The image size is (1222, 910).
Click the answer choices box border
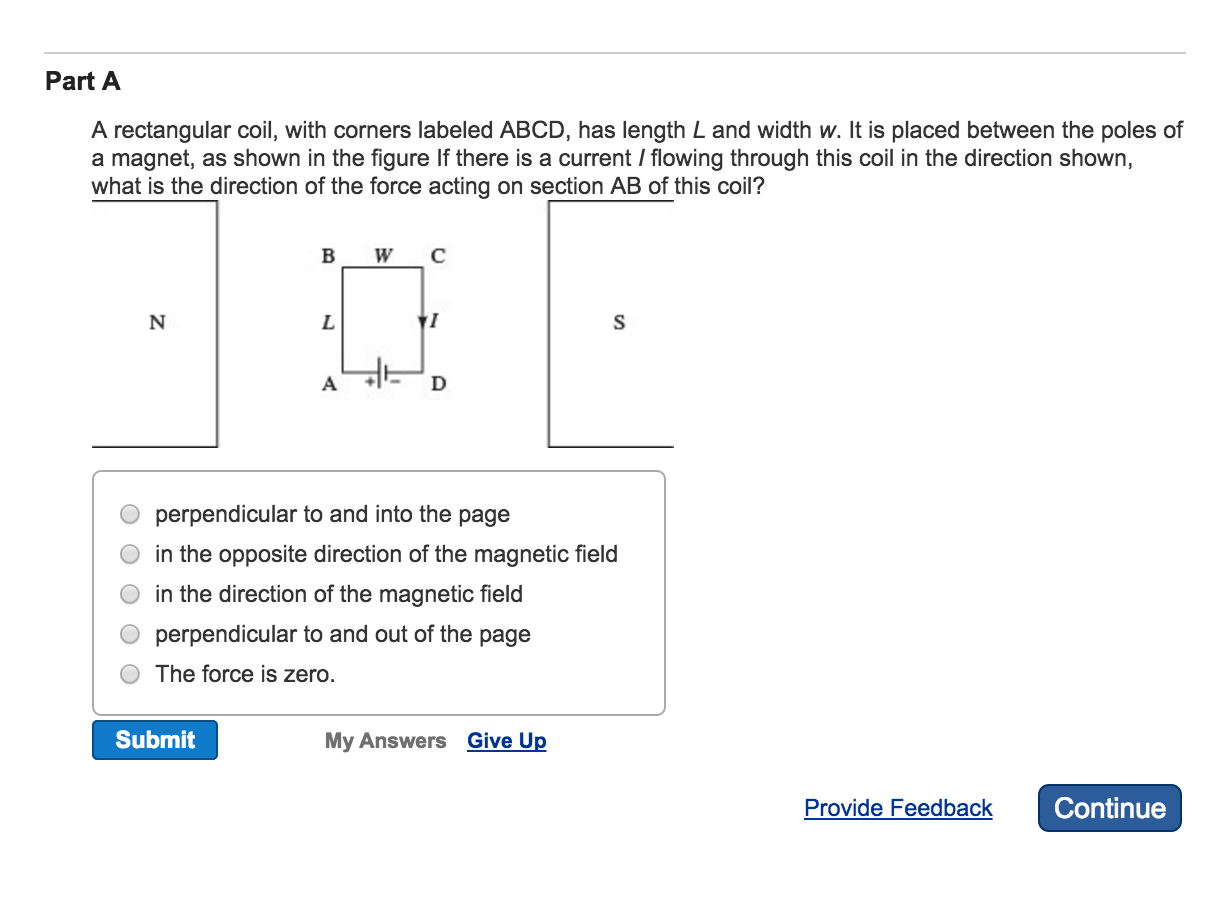coord(379,472)
